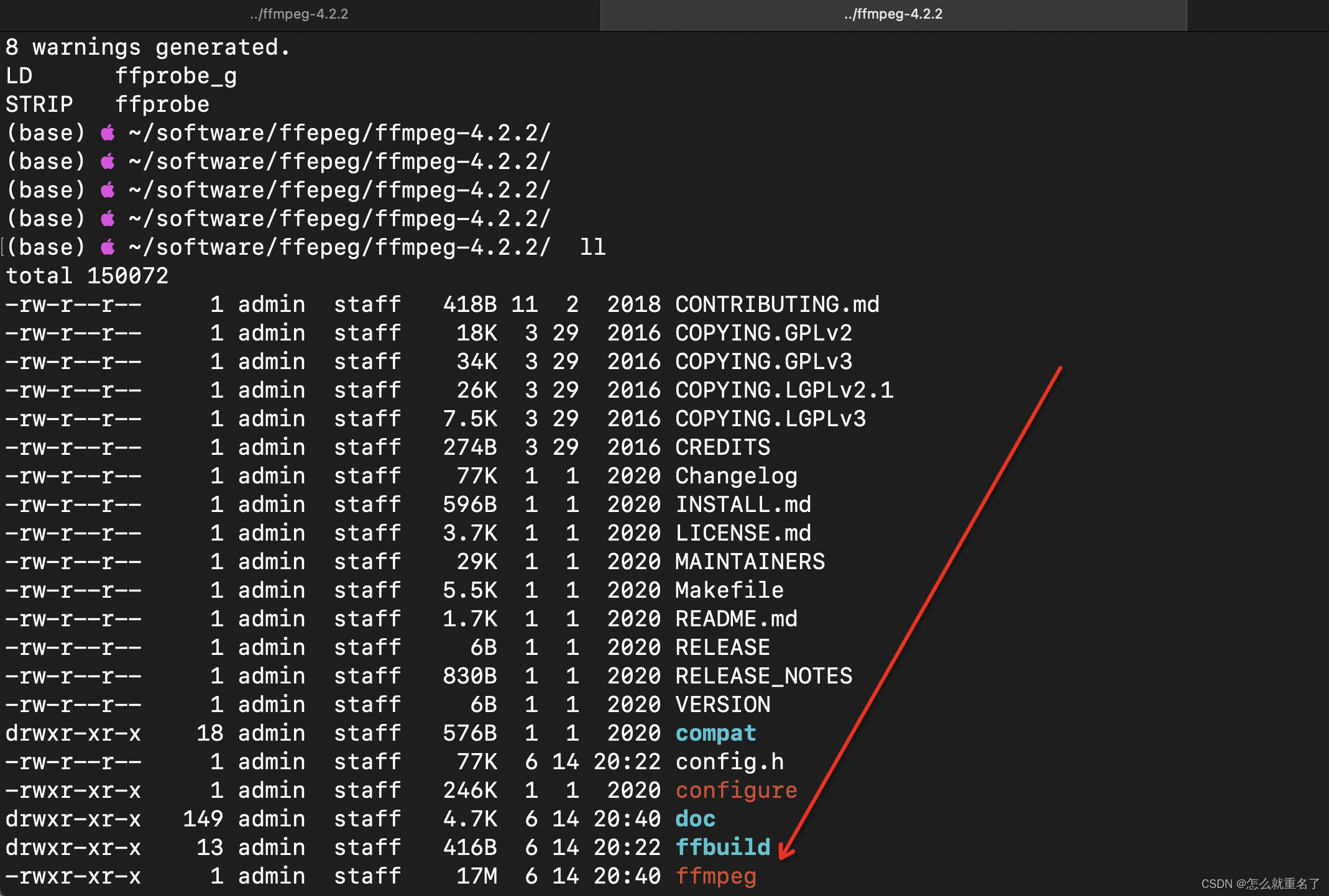Click the '8 warnings generated.' line

(x=148, y=47)
